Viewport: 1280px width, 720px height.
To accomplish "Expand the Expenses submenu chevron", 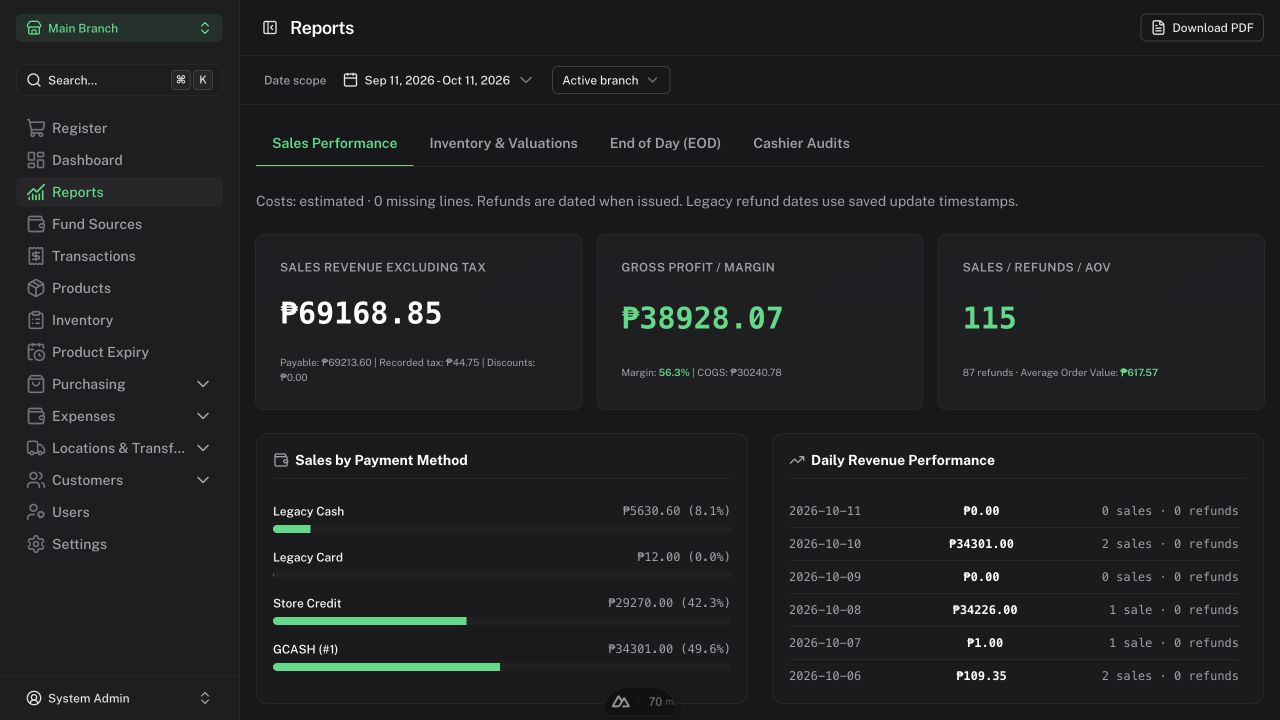I will coord(203,416).
